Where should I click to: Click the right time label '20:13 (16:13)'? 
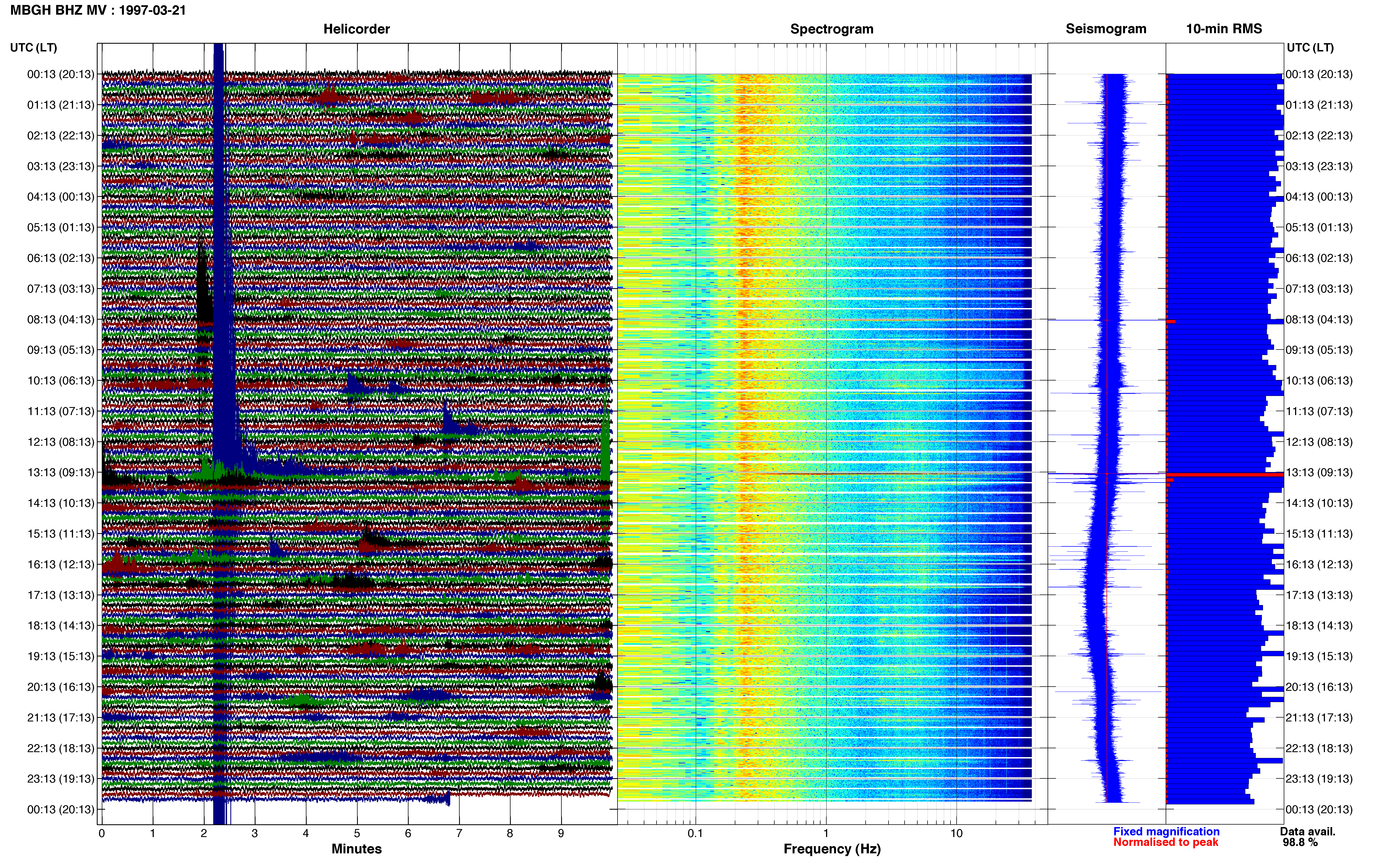coord(1319,687)
